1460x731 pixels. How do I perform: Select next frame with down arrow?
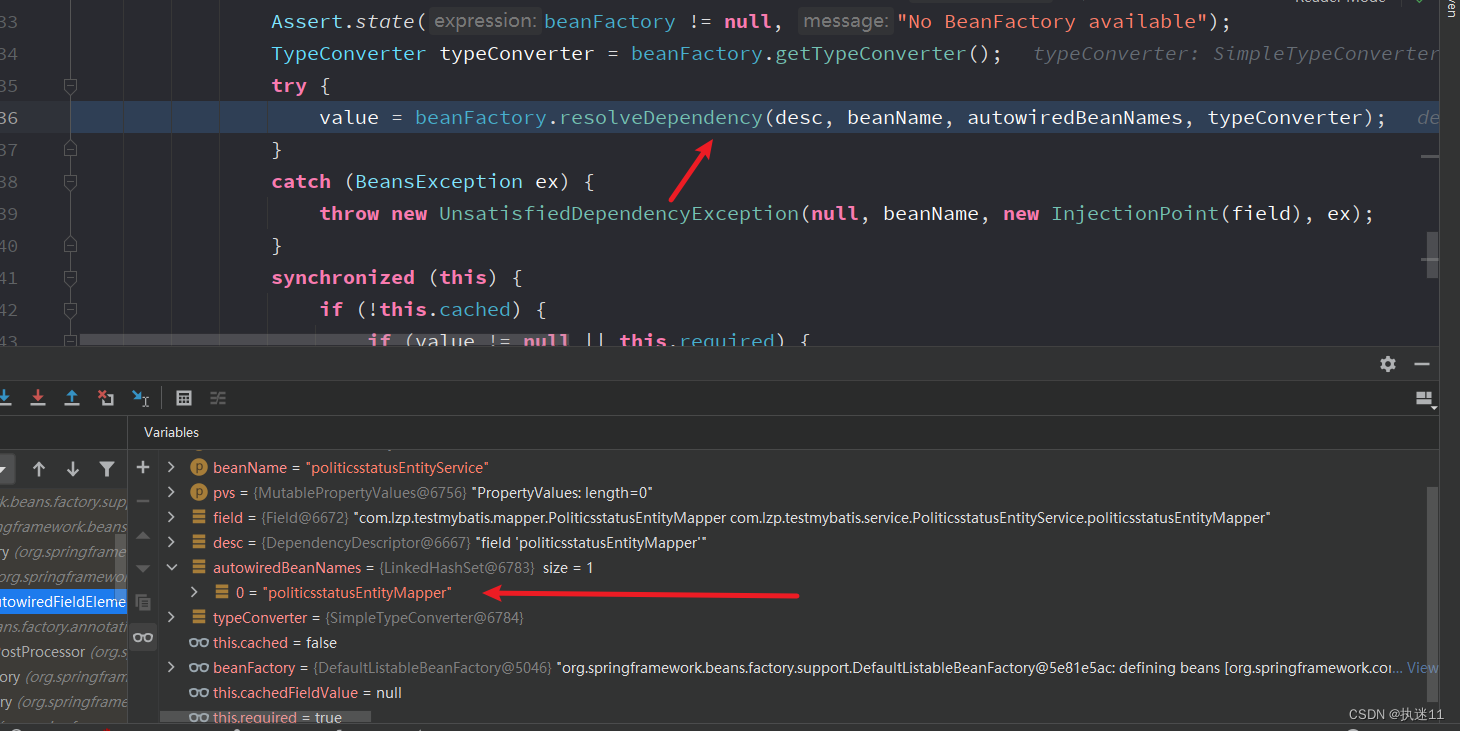(x=73, y=468)
